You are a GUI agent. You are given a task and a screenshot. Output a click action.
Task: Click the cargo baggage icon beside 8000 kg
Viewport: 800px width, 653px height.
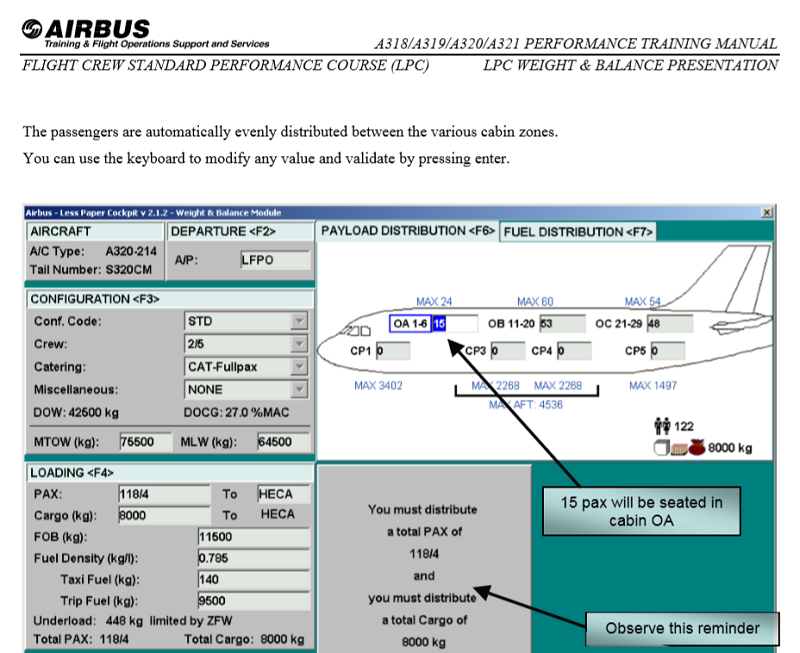pos(680,447)
